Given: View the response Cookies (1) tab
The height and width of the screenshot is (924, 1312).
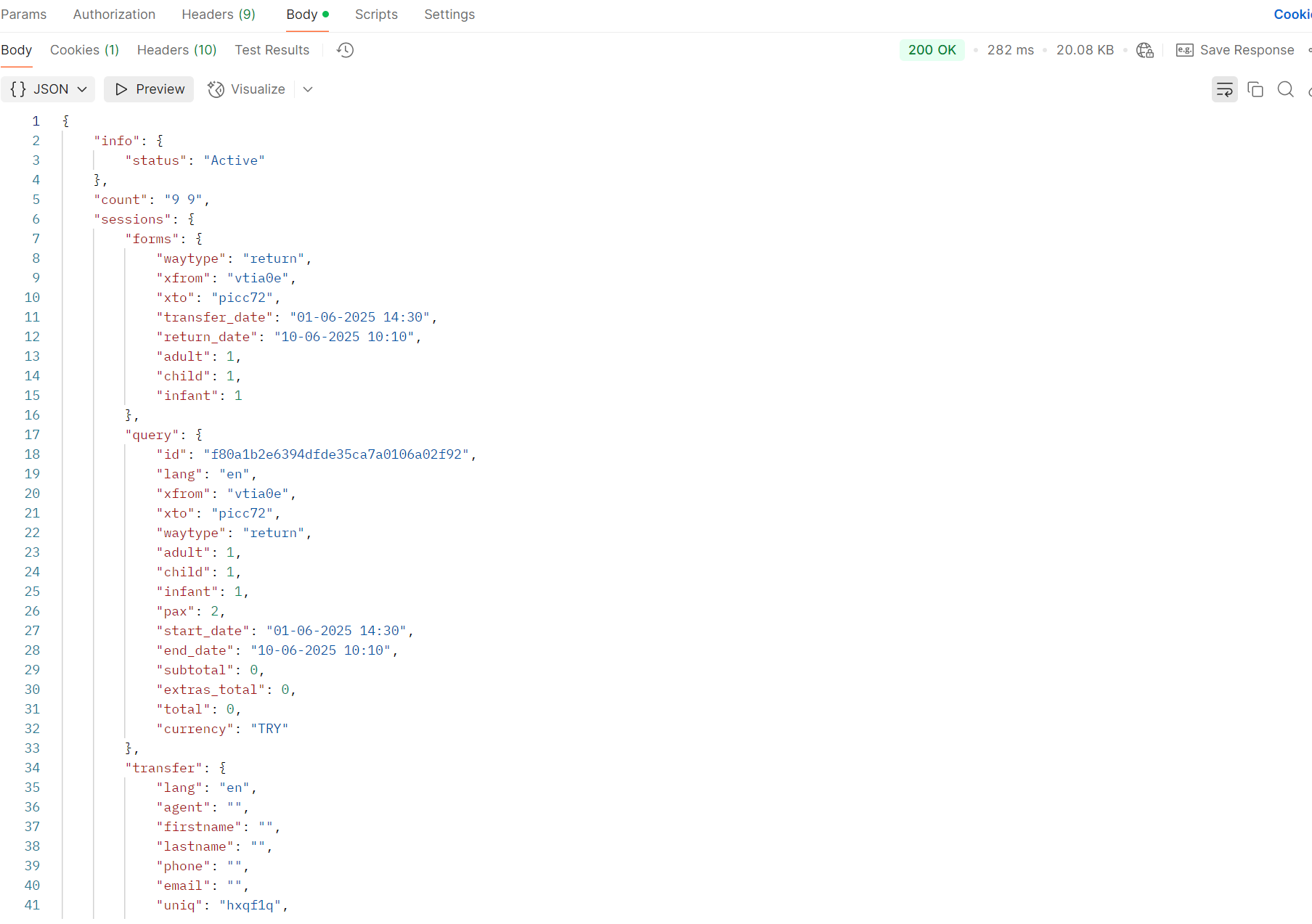Looking at the screenshot, I should point(84,50).
